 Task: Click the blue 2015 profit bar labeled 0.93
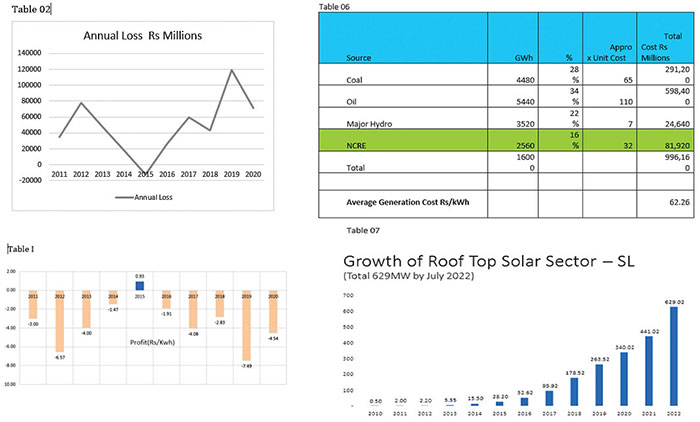pos(140,285)
